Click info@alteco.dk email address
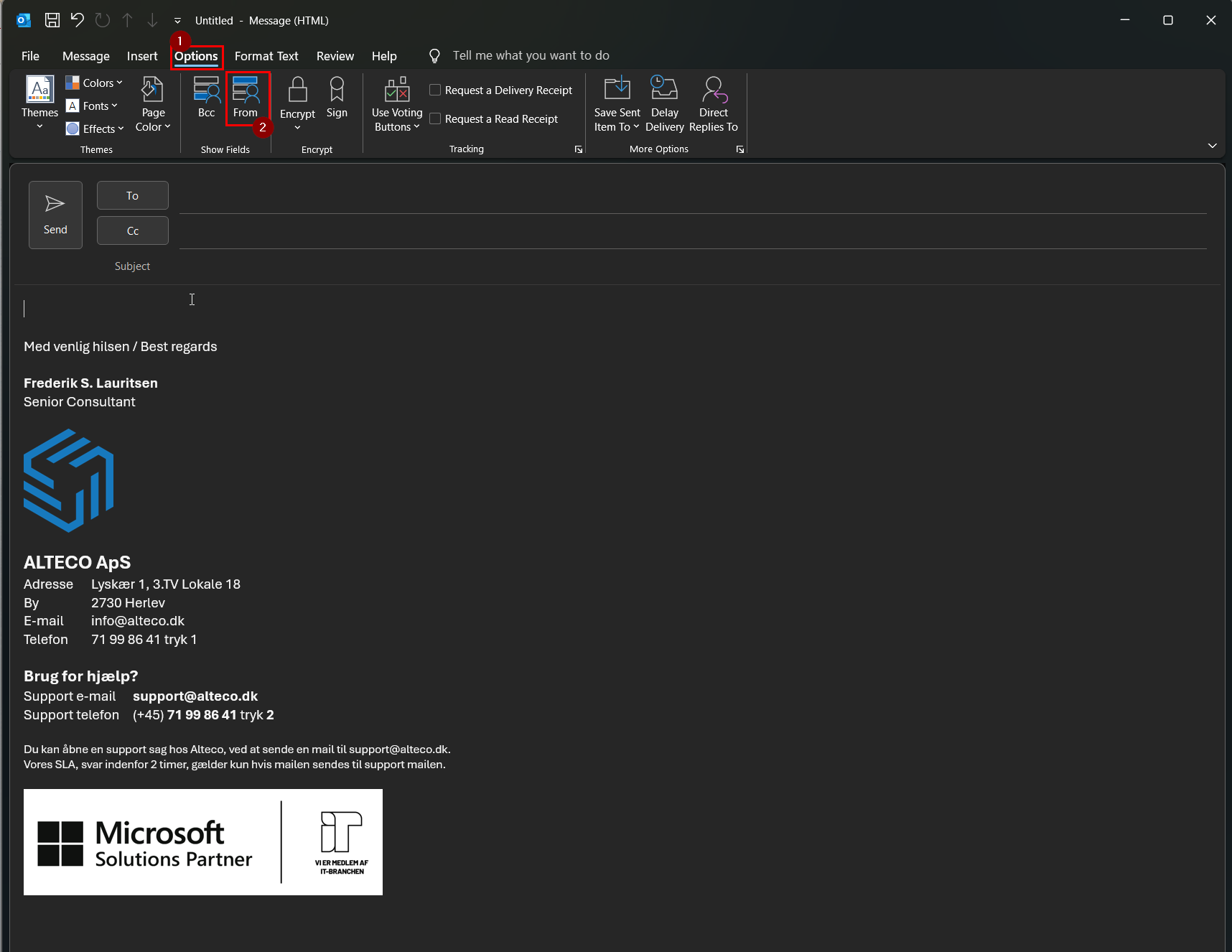This screenshot has width=1232, height=952. (x=138, y=621)
